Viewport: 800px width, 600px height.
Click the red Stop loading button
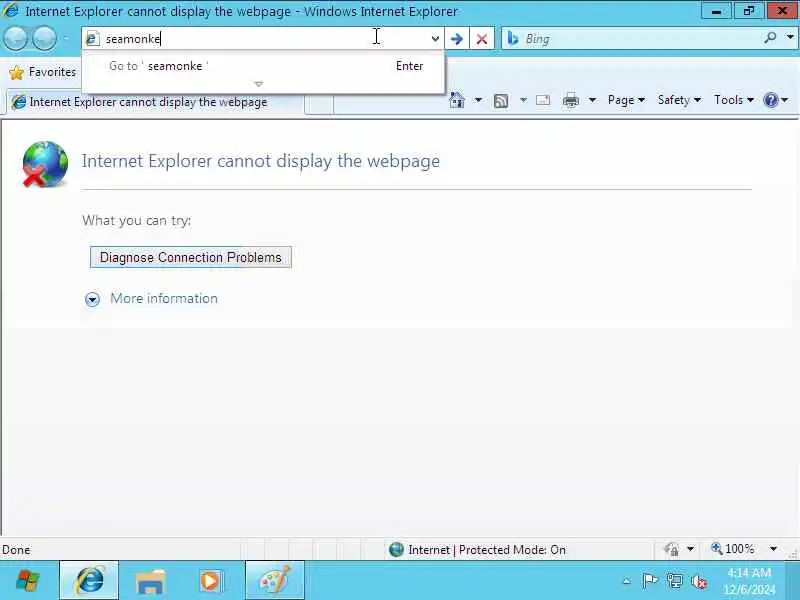(x=482, y=39)
